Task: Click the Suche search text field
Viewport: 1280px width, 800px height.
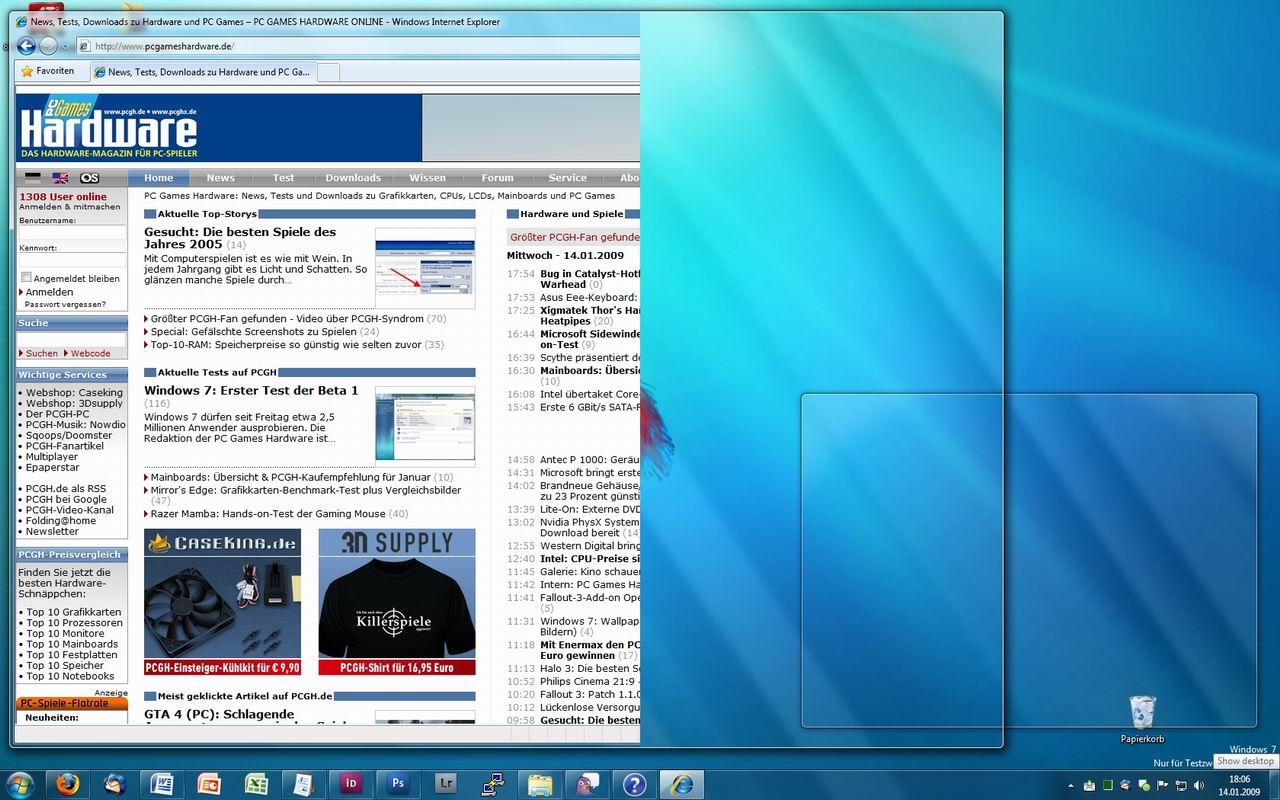Action: pyautogui.click(x=72, y=339)
